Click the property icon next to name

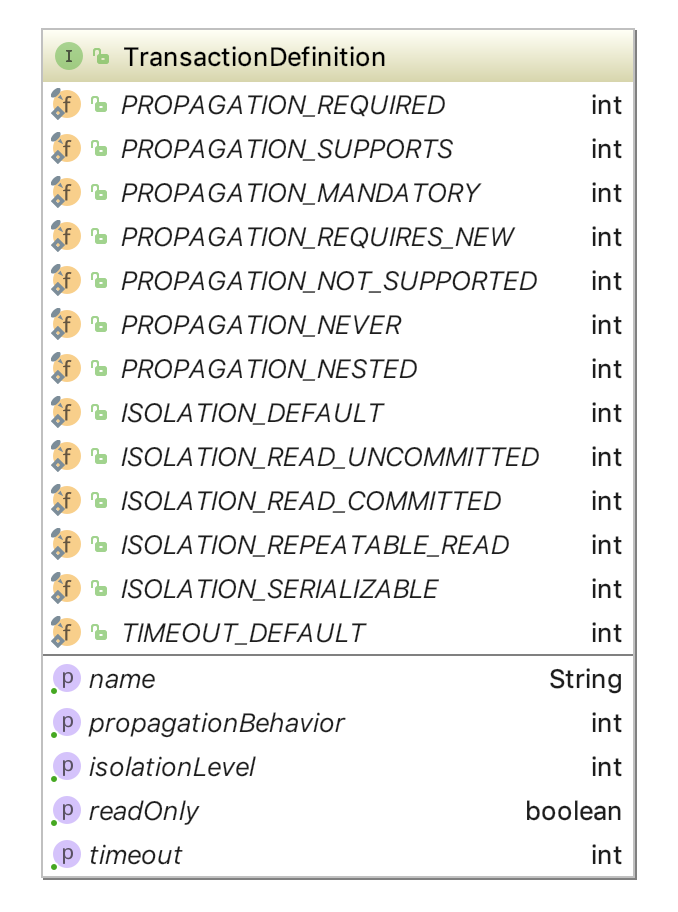66,679
